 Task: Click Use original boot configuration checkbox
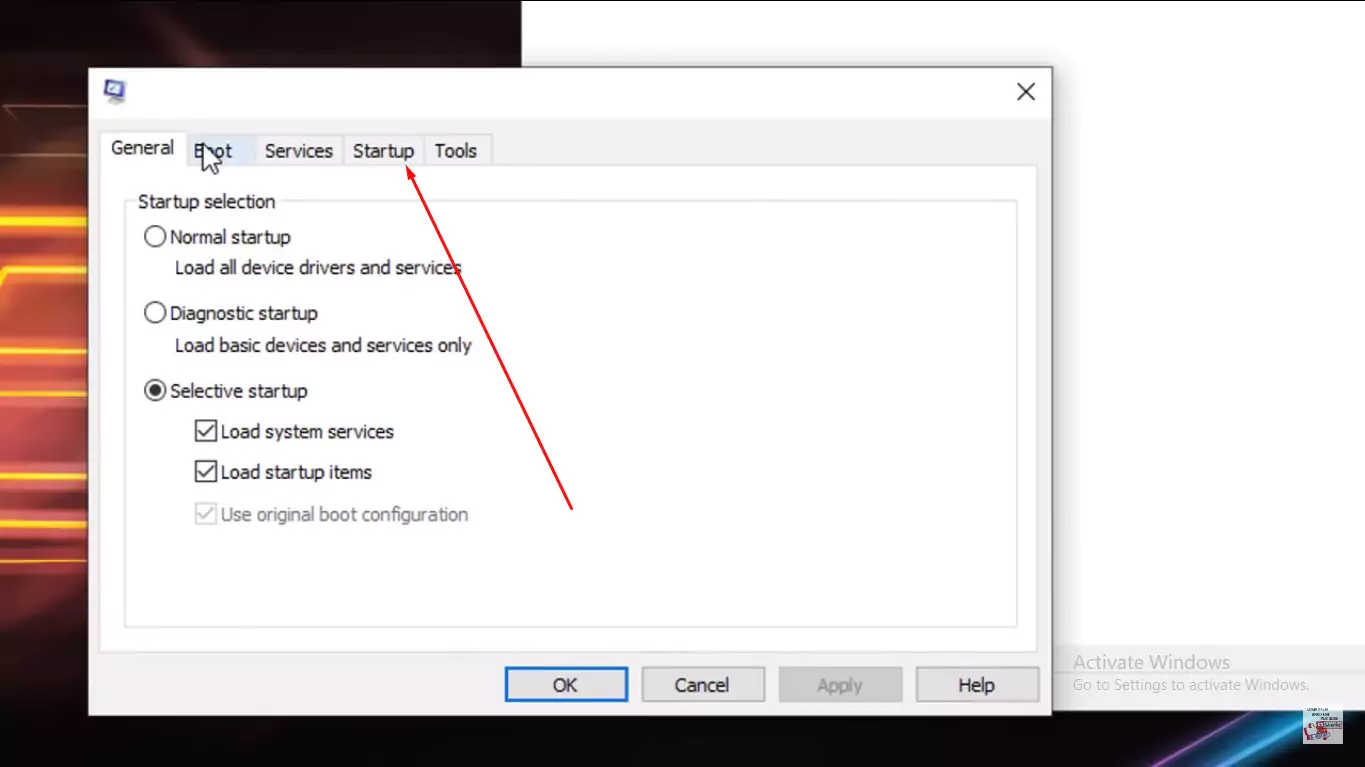click(206, 515)
